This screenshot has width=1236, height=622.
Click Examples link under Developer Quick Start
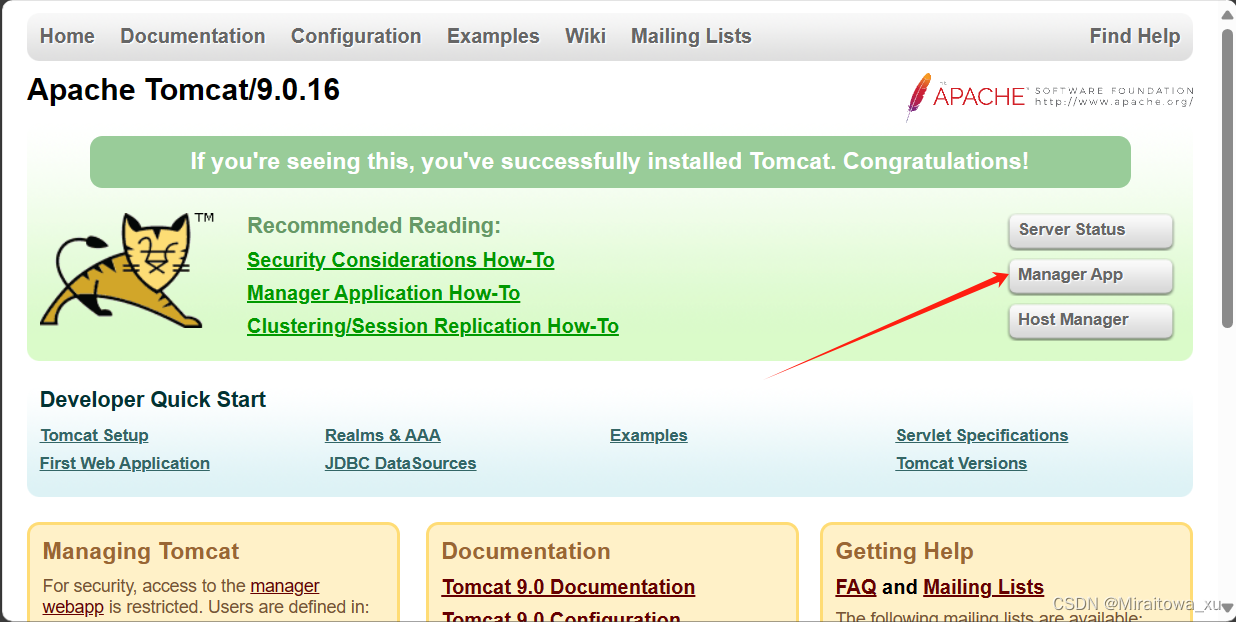click(x=649, y=435)
